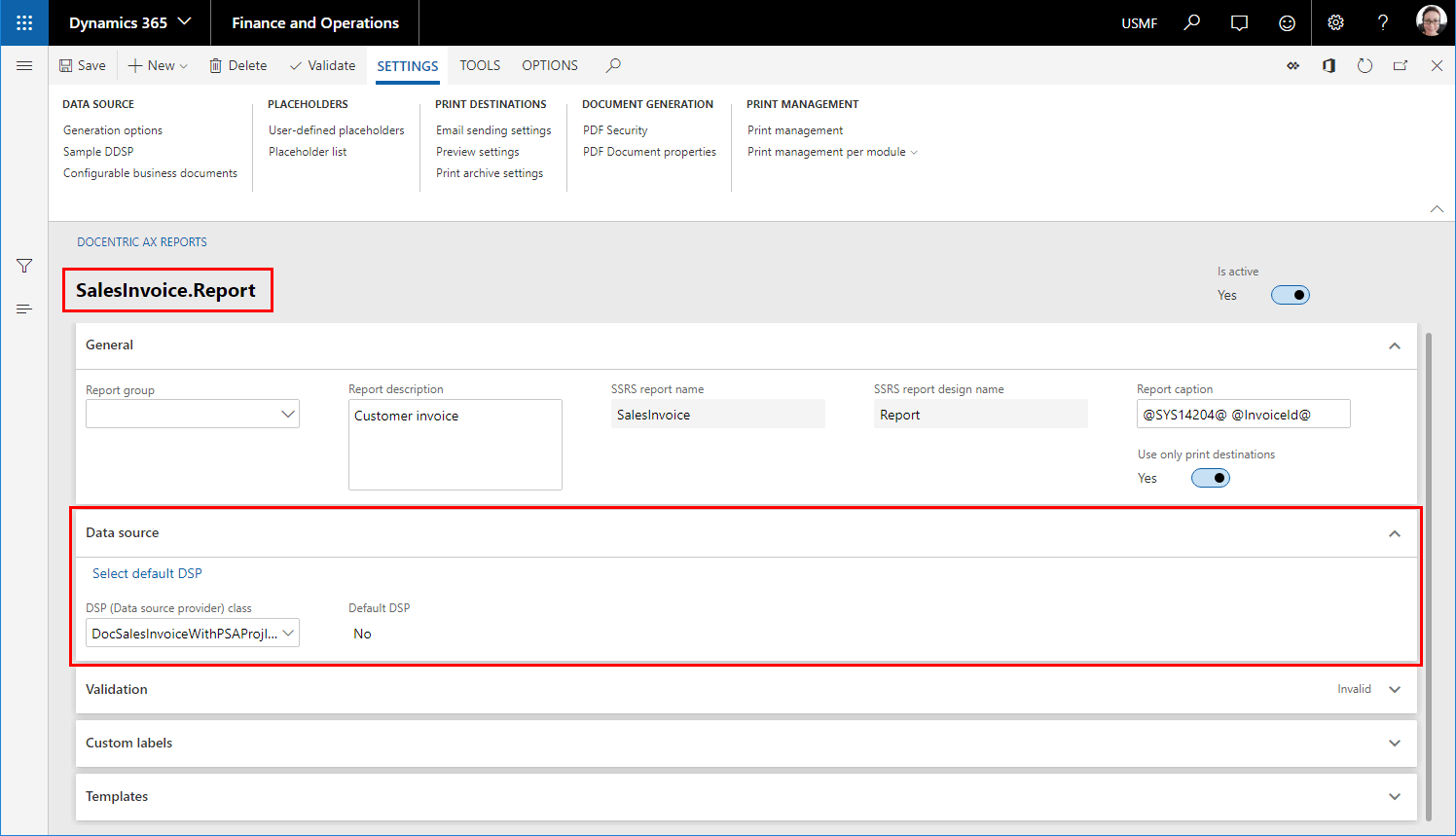Expand the hamburger navigation pane icon

(24, 65)
